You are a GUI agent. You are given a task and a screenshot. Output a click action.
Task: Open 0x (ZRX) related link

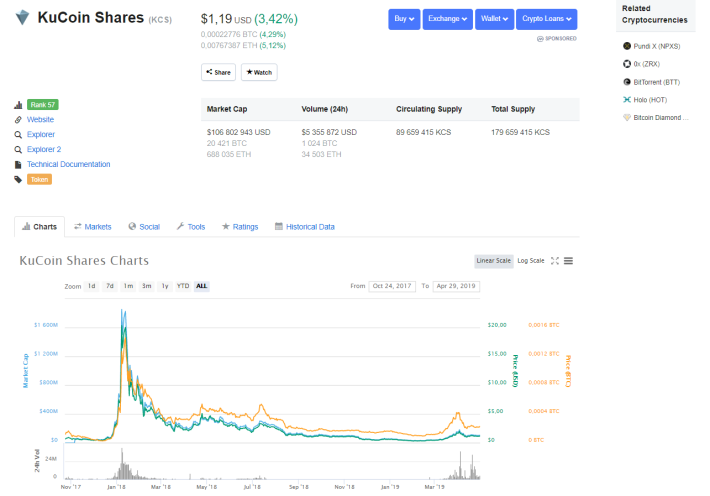(647, 64)
